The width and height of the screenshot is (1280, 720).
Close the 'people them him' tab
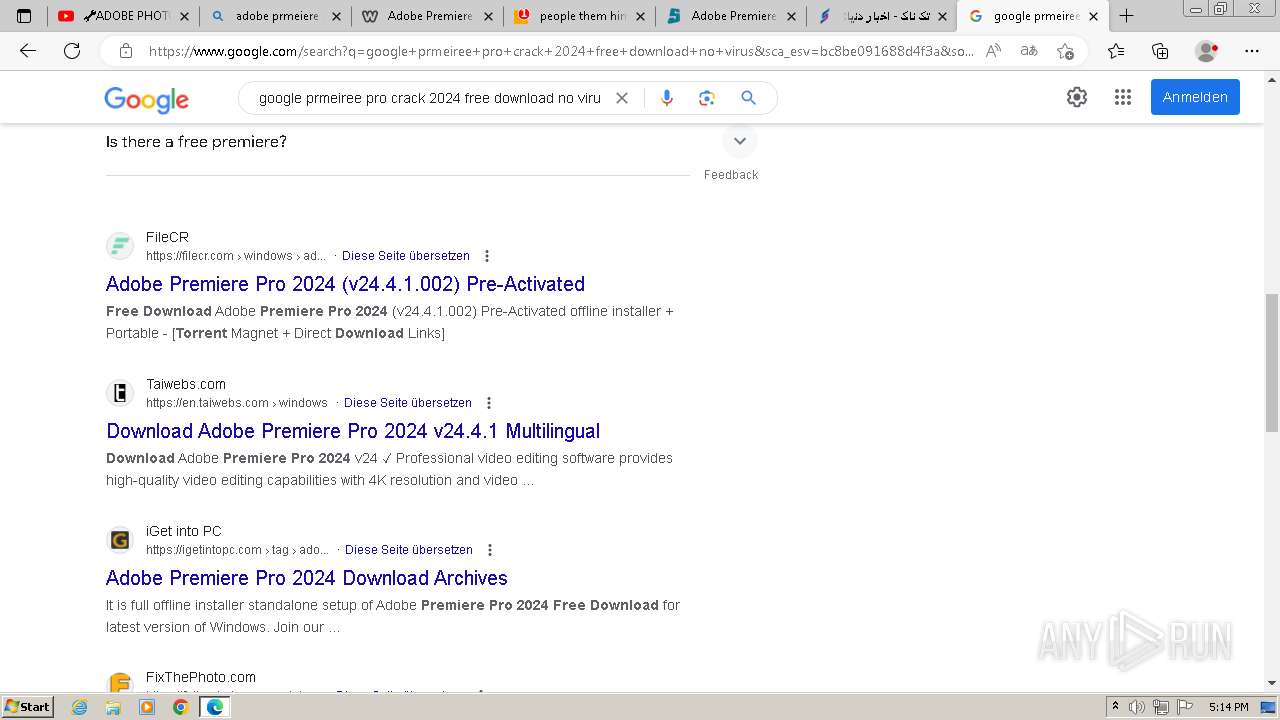(638, 16)
